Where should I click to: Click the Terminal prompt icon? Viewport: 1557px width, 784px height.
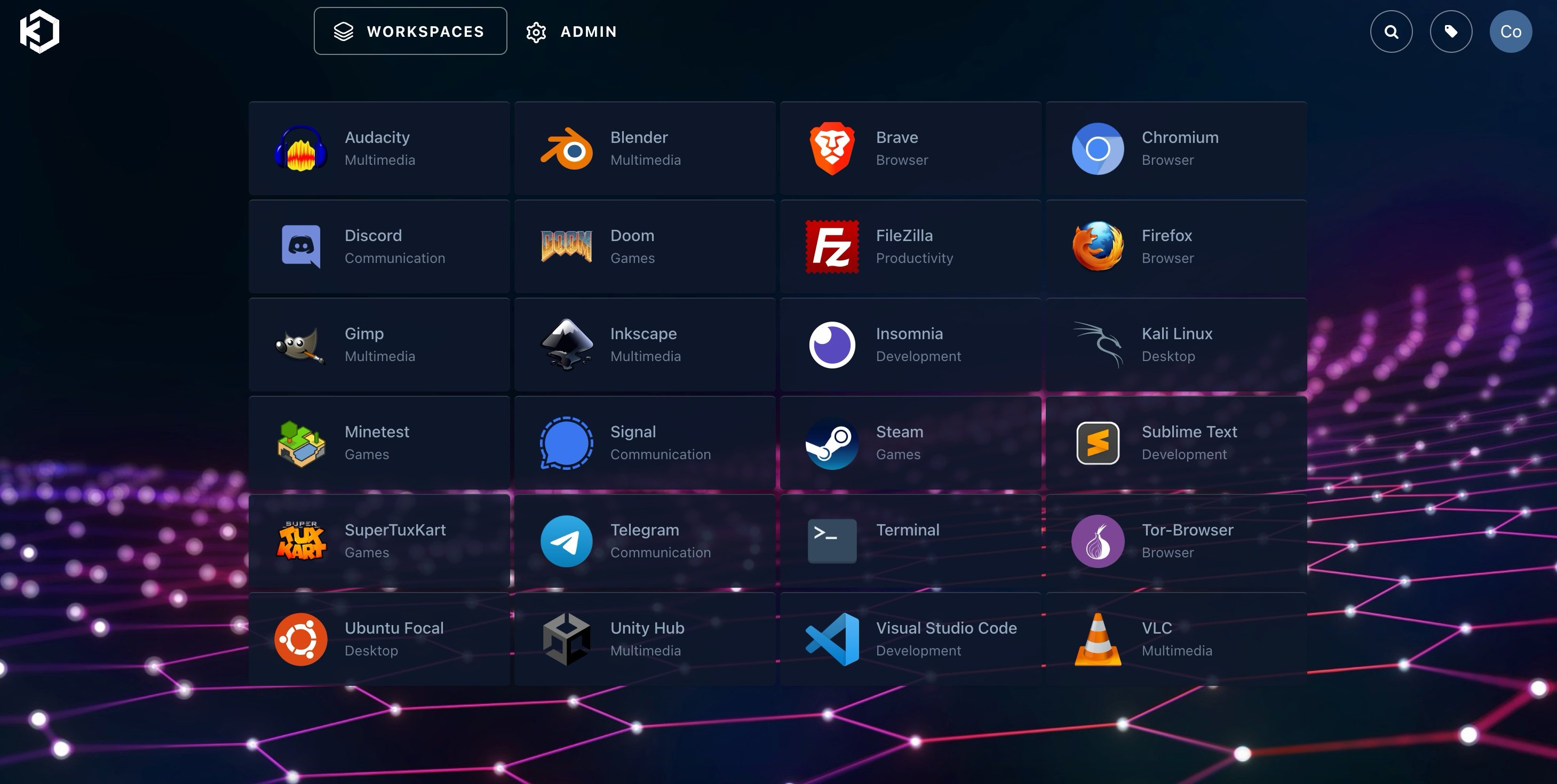pyautogui.click(x=832, y=541)
